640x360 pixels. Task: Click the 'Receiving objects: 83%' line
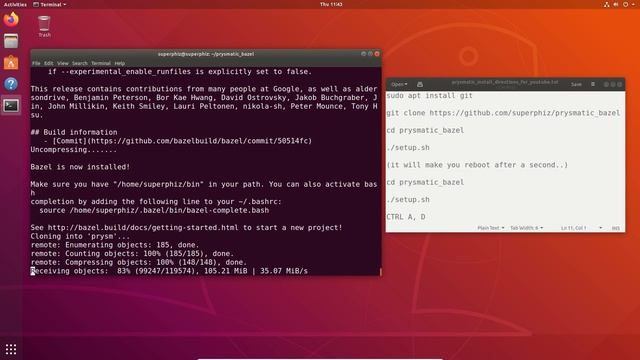click(x=169, y=271)
